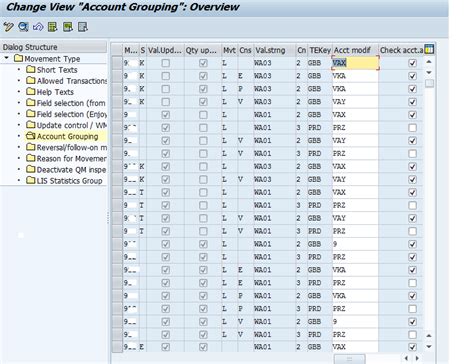Click the TEKey column header
Image resolution: width=474 pixels, height=364 pixels.
(x=320, y=50)
